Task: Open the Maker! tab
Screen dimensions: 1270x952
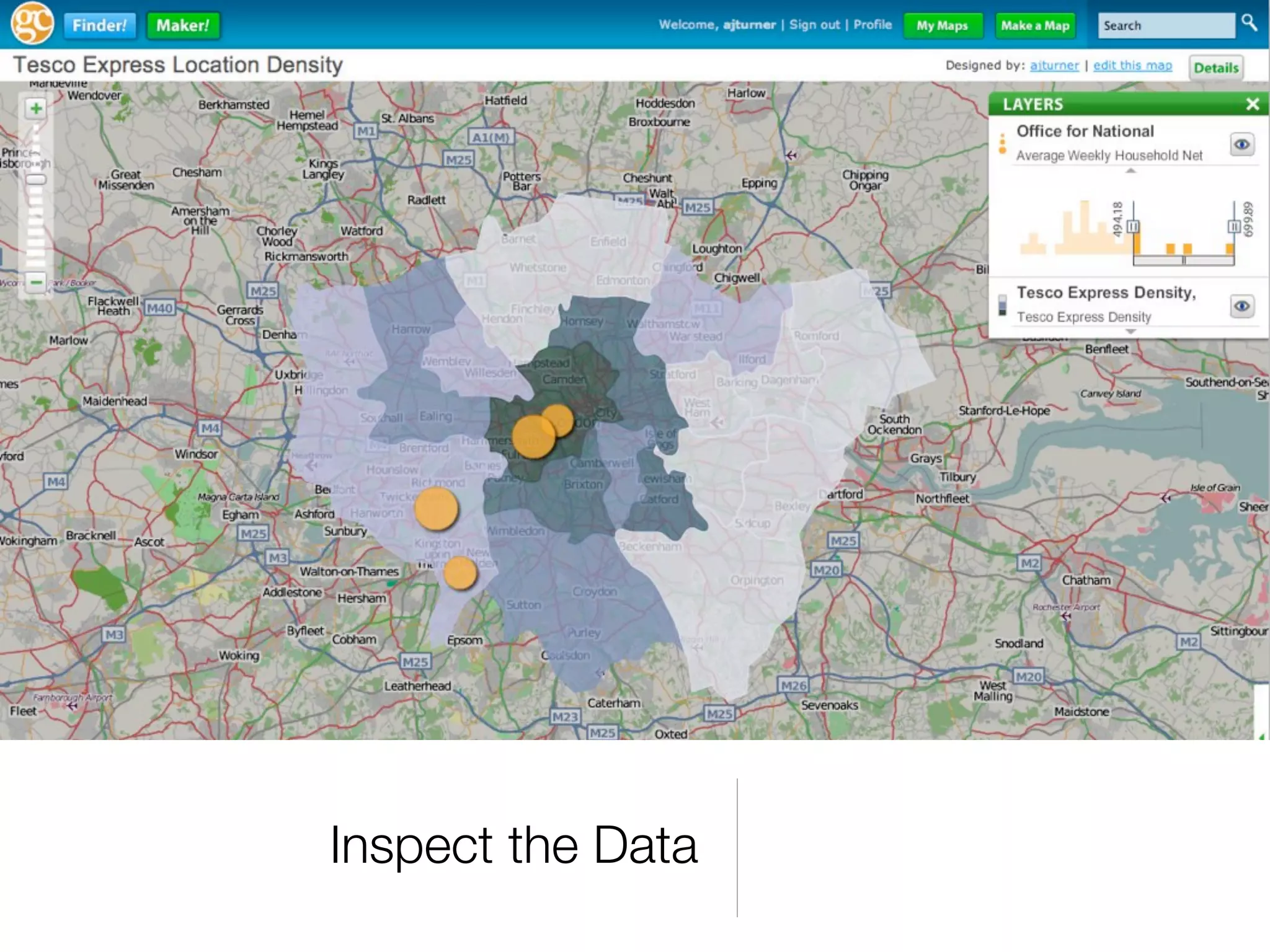Action: coord(183,25)
